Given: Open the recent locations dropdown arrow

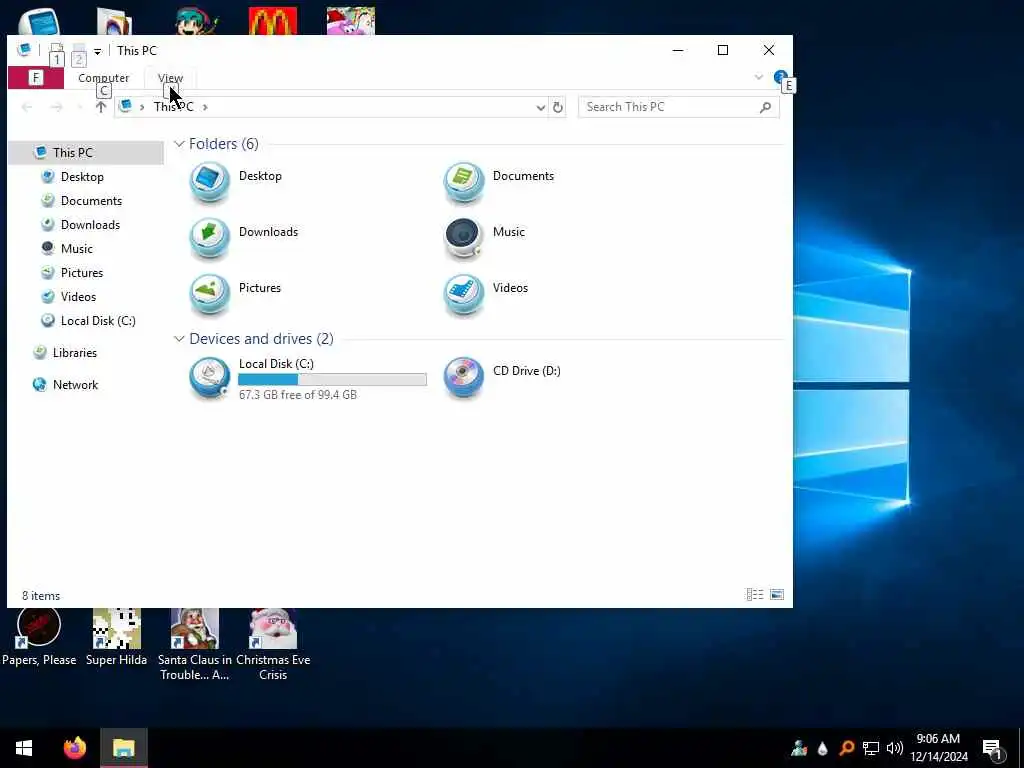Looking at the screenshot, I should 80,107.
